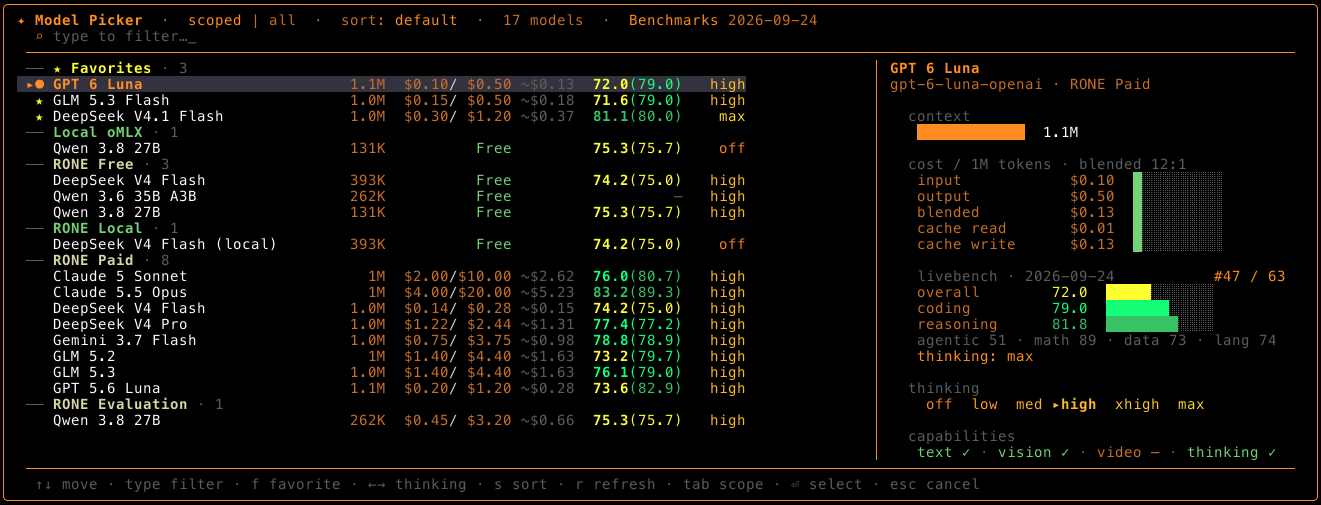Select the off thinking level in detail panel
This screenshot has height=505, width=1321.
(939, 404)
